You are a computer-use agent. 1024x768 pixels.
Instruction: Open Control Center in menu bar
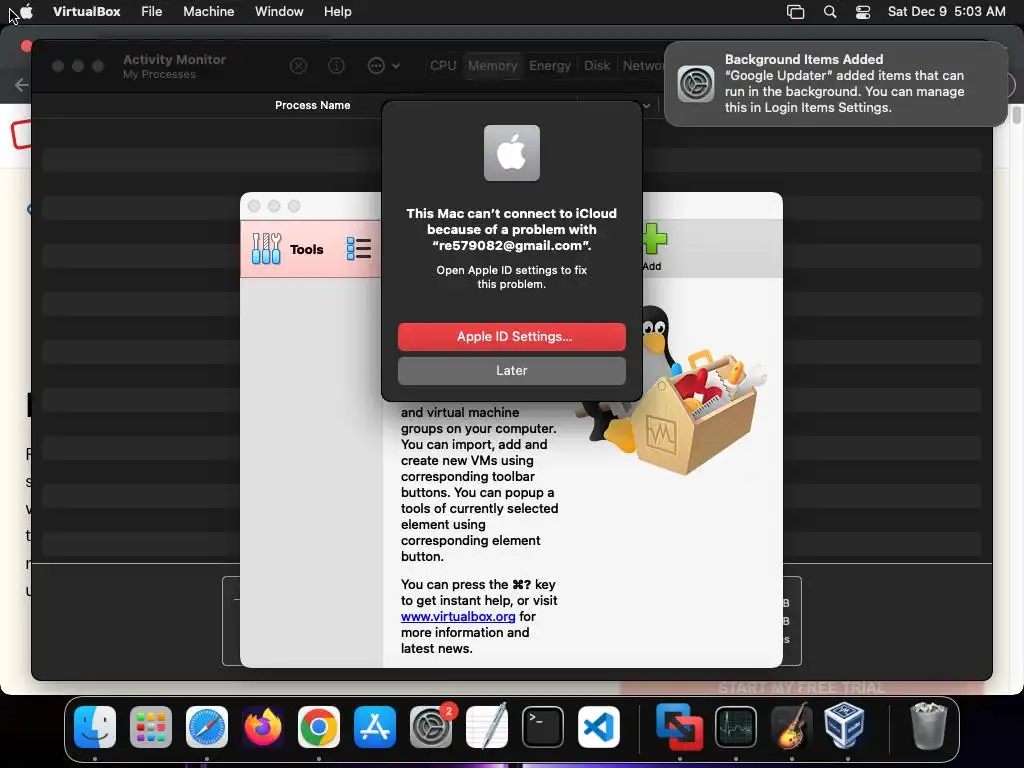(x=863, y=12)
